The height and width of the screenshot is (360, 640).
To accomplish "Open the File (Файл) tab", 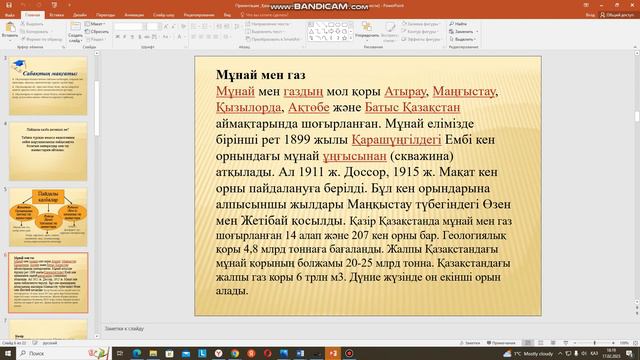I will (x=10, y=15).
